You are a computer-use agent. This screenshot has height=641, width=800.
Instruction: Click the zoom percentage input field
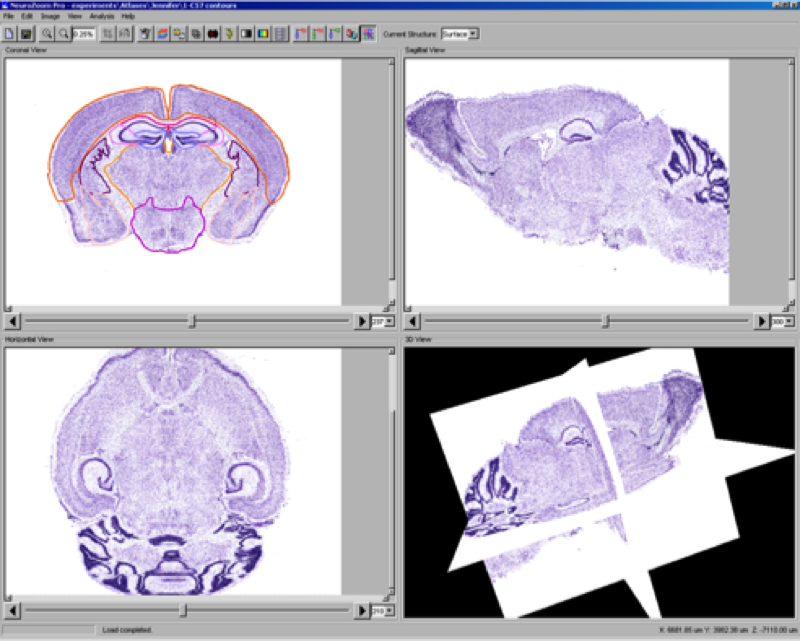82,33
